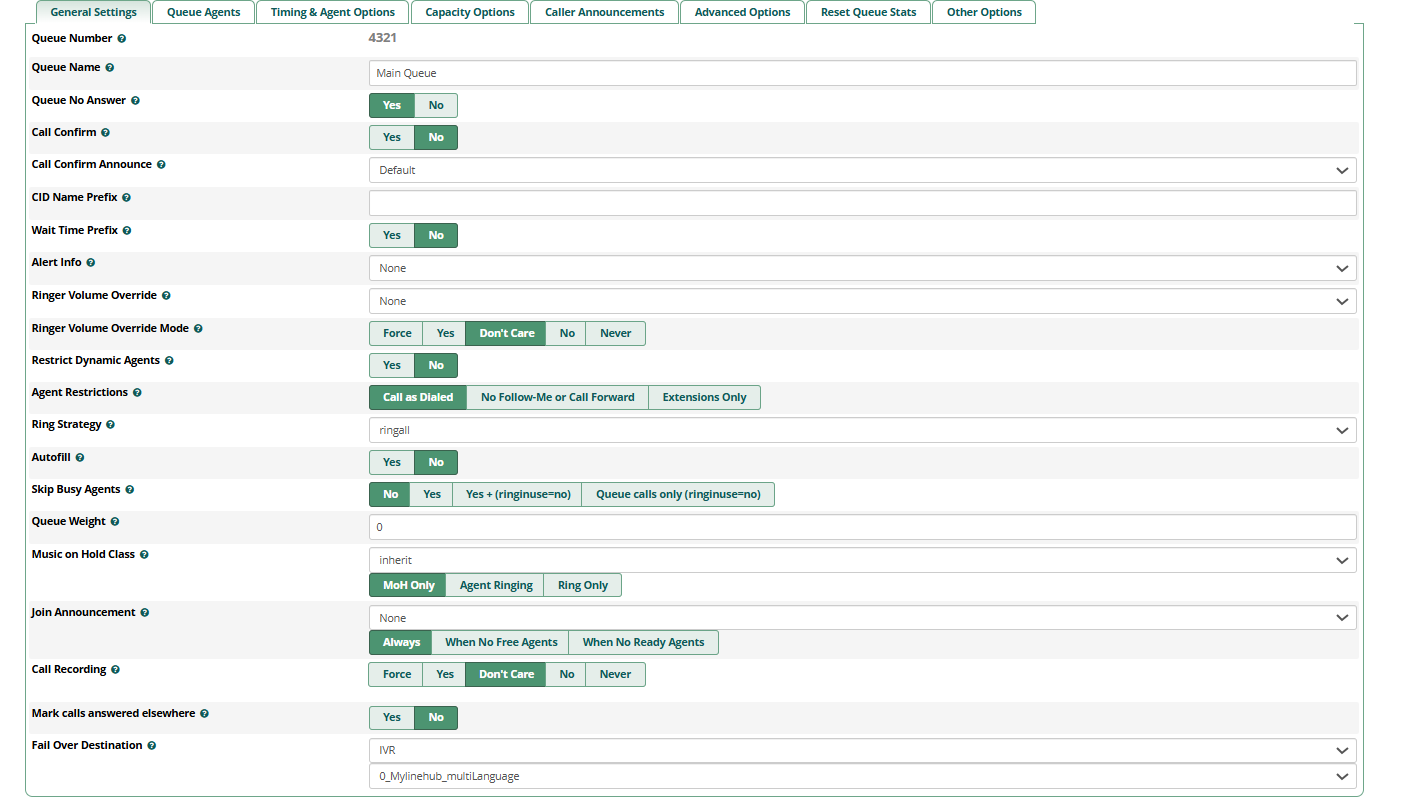Open help icon beside Queue No Answer
The image size is (1412, 798).
[135, 101]
